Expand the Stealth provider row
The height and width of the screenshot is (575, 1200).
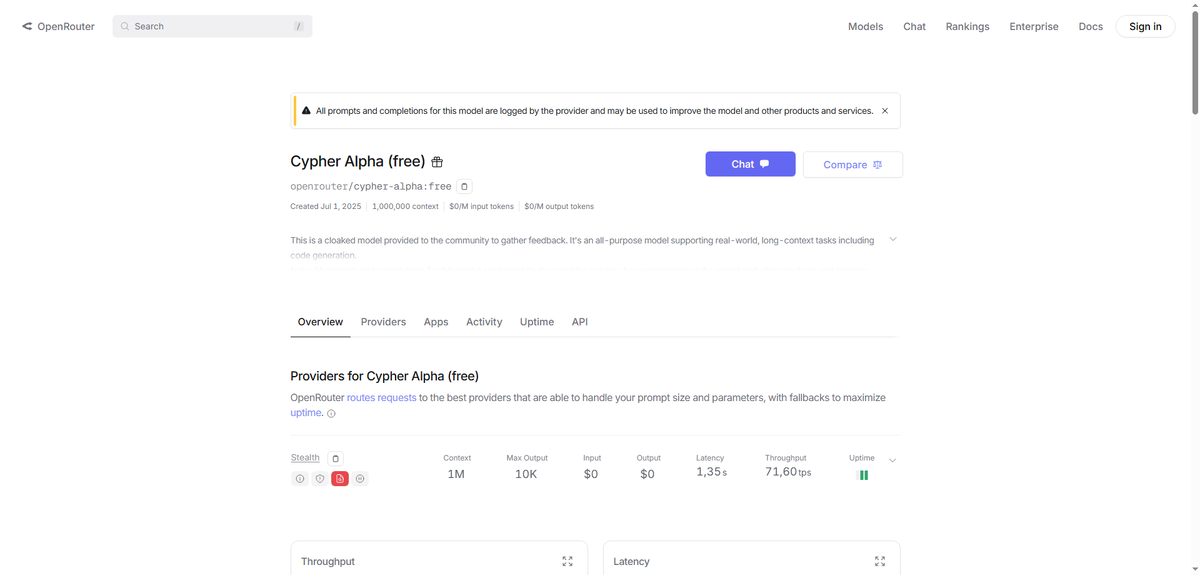893,460
